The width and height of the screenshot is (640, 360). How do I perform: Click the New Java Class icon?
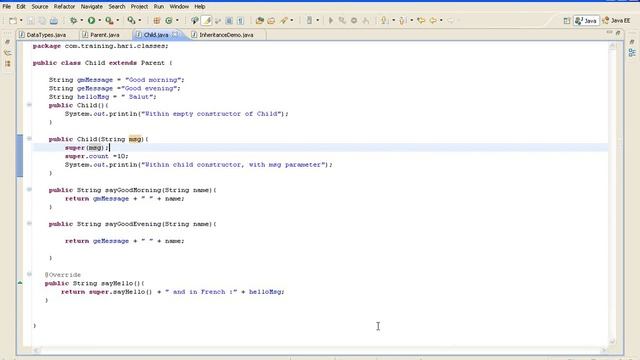tap(169, 20)
